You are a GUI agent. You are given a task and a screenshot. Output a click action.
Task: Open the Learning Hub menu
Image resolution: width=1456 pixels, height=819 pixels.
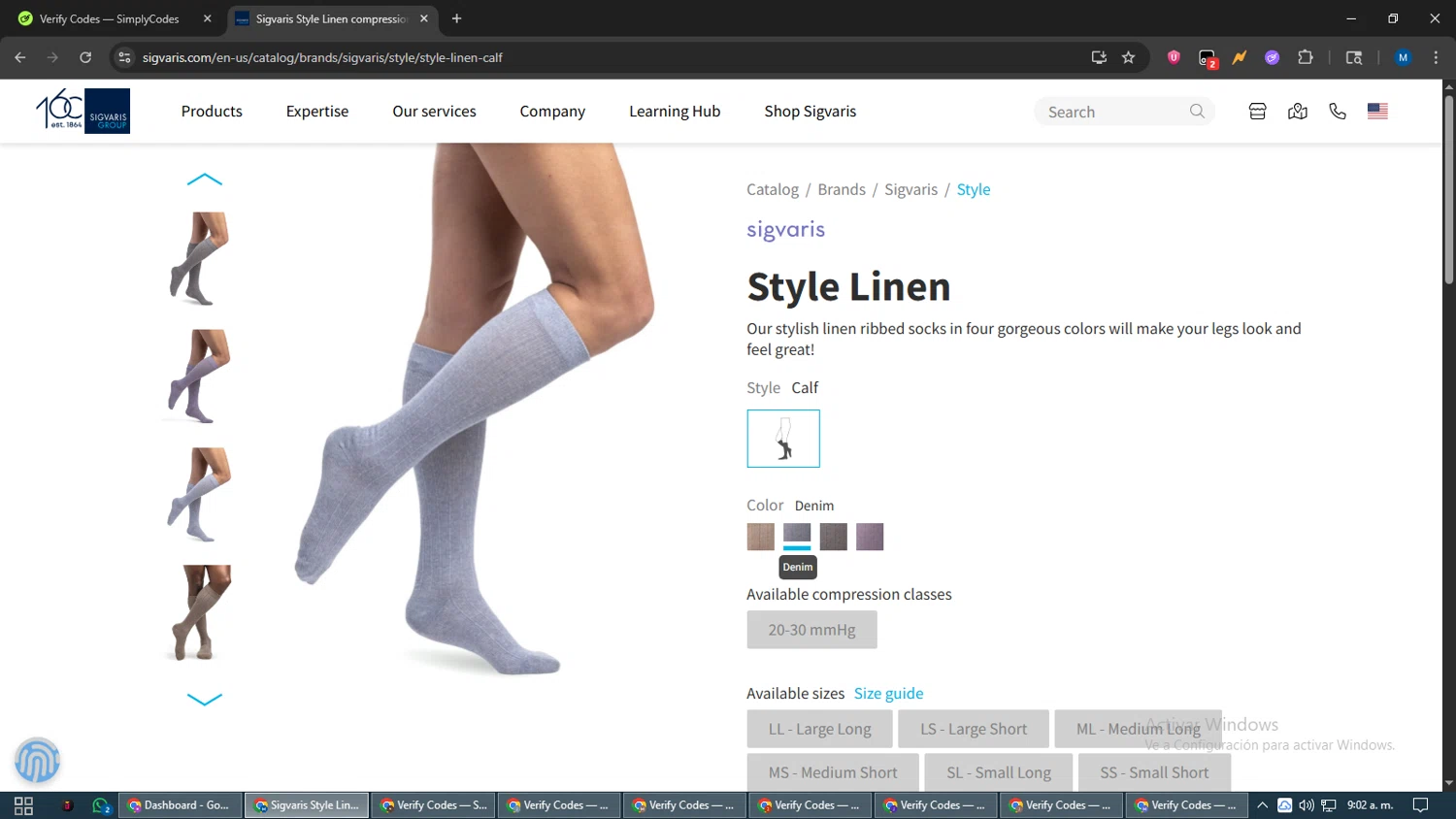[x=675, y=112]
